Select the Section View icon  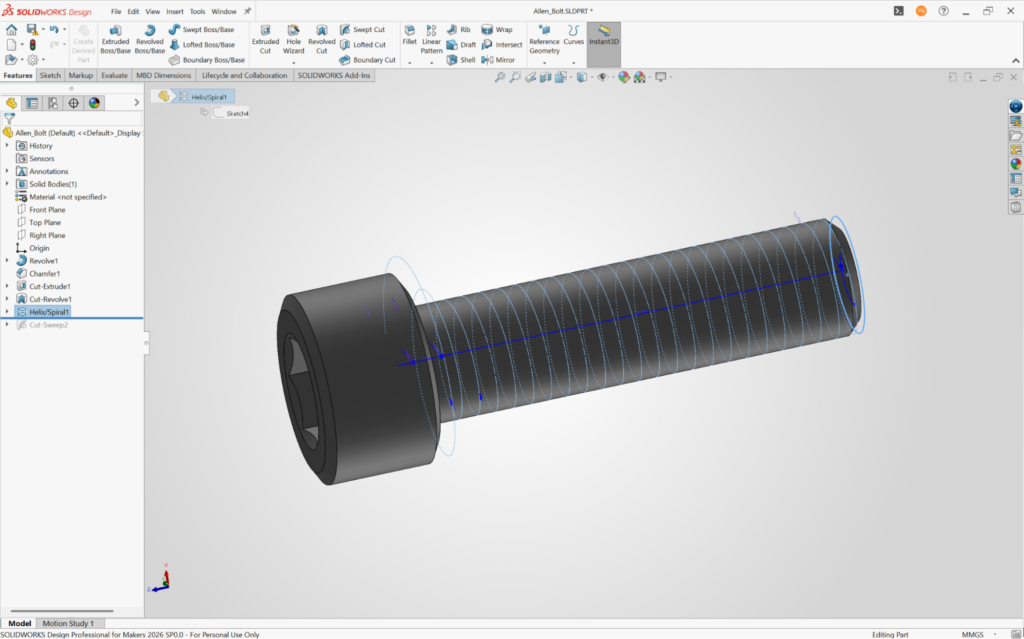[x=545, y=77]
